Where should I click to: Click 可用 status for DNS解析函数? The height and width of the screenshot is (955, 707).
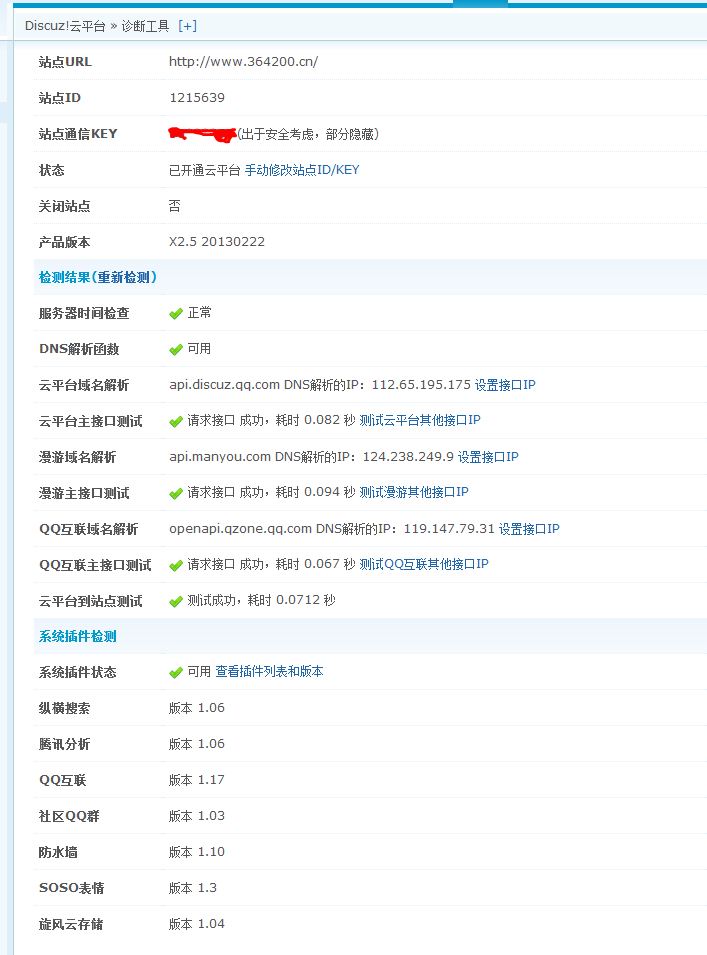coord(199,348)
